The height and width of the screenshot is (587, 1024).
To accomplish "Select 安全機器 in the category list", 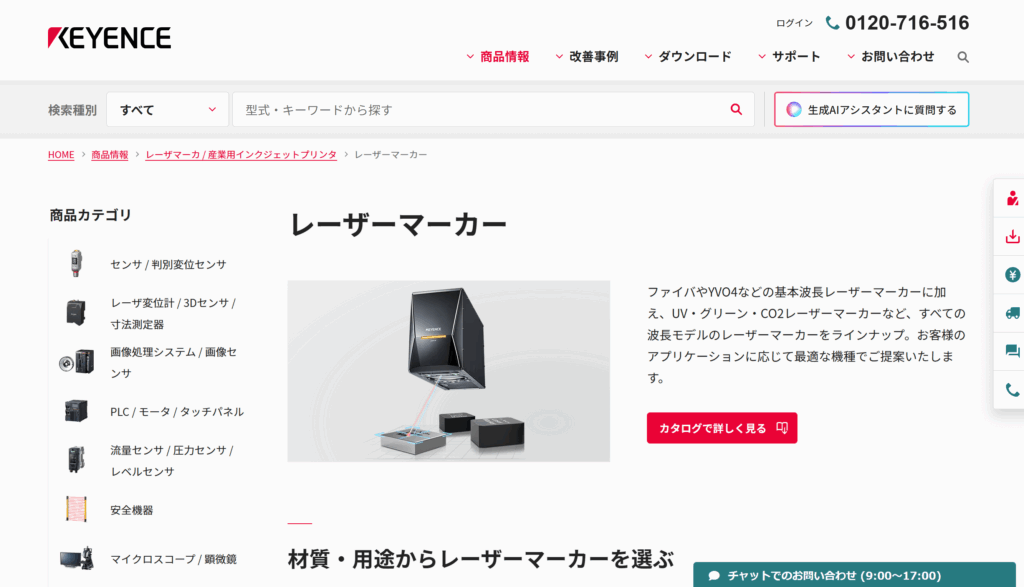I will point(131,510).
